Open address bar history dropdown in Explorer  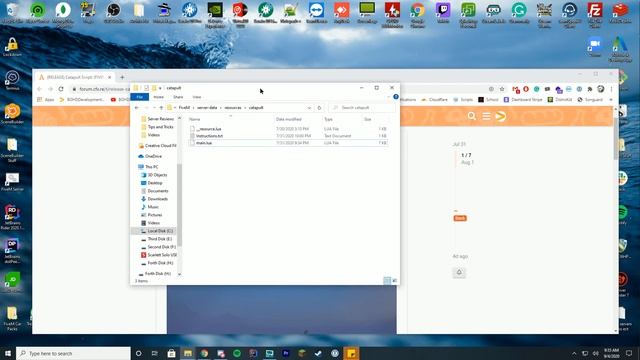coord(309,108)
